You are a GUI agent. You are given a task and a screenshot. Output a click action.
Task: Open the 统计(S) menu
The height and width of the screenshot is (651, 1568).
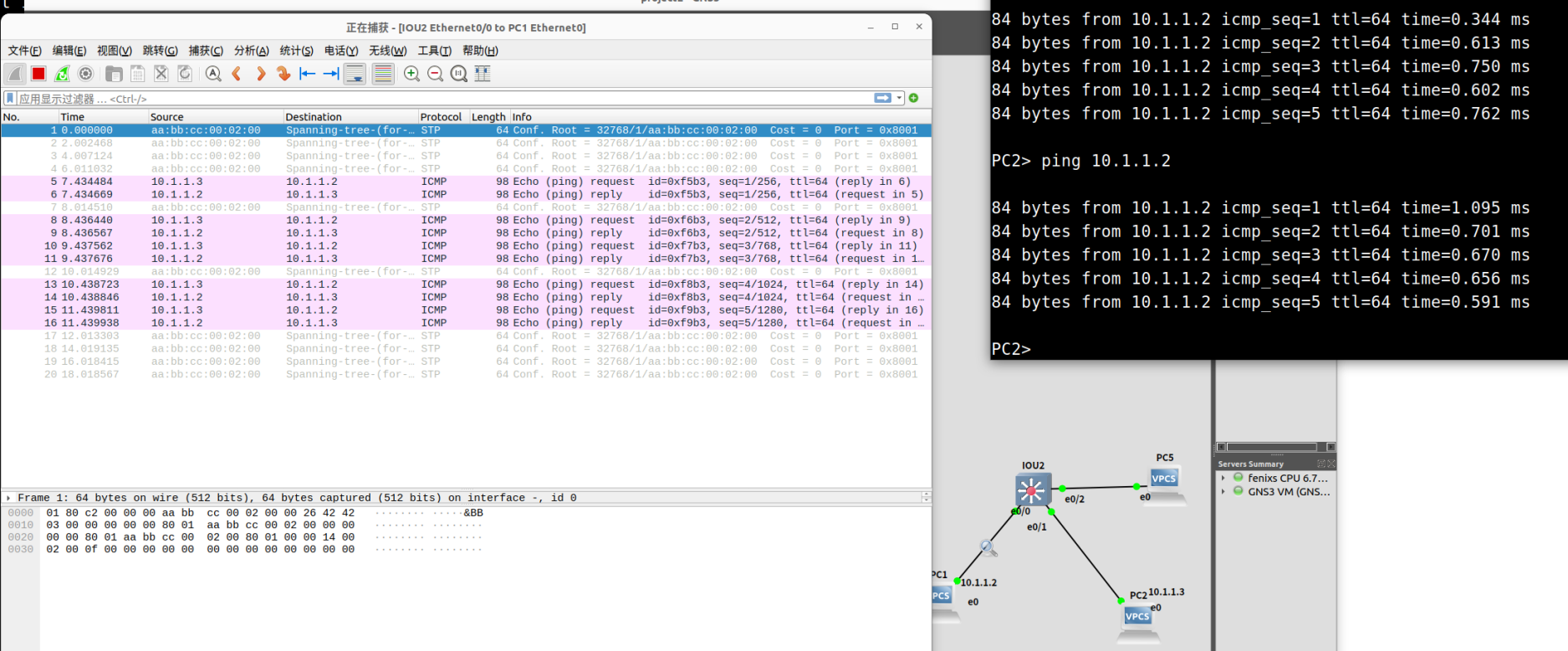296,50
